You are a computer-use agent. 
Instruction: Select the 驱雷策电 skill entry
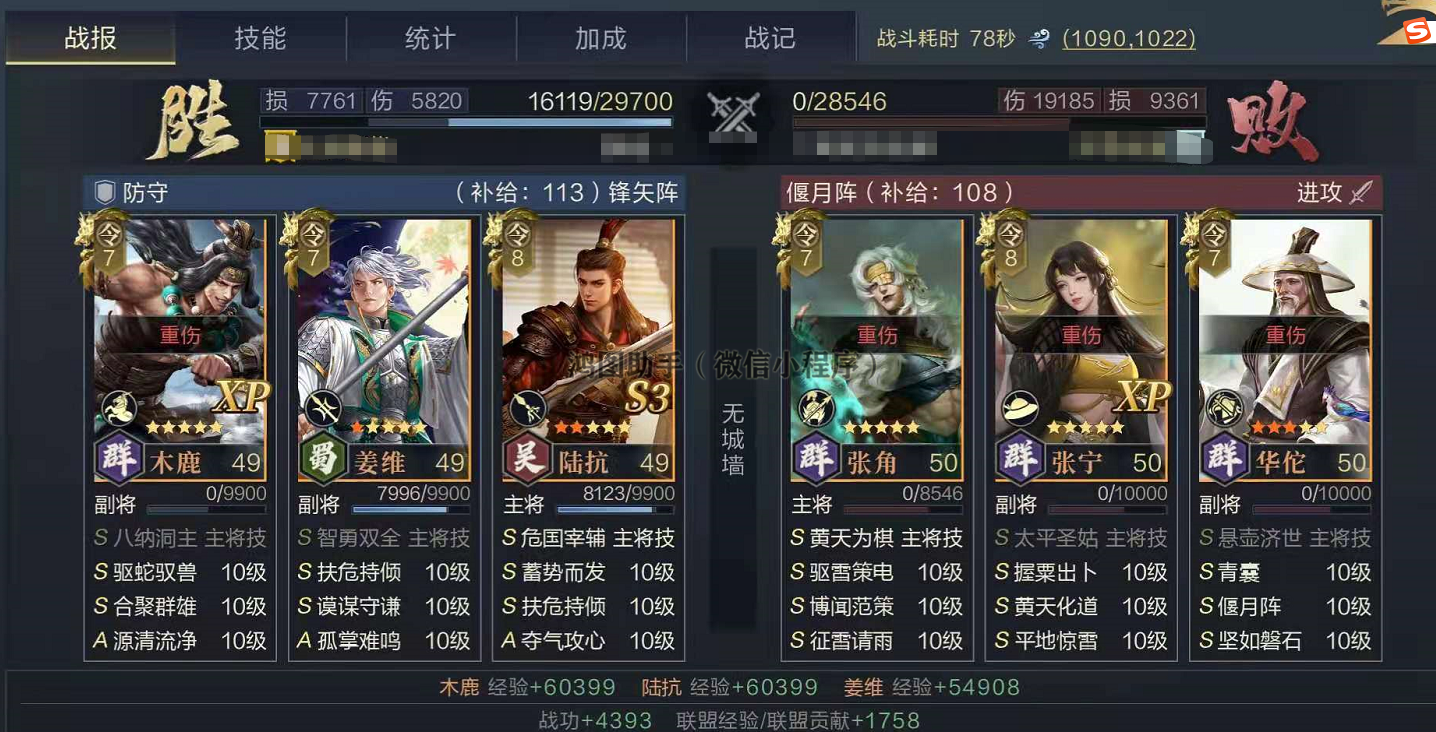[877, 573]
